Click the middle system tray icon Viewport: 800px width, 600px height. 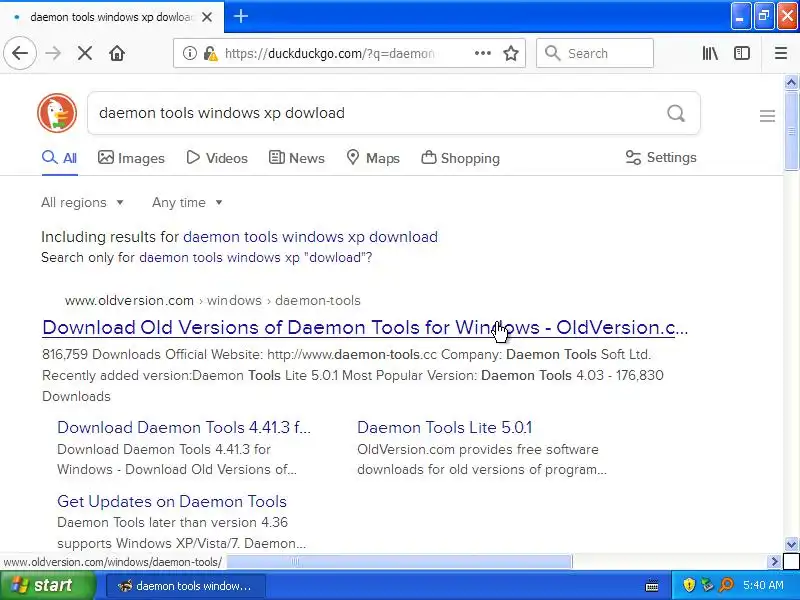coord(707,585)
